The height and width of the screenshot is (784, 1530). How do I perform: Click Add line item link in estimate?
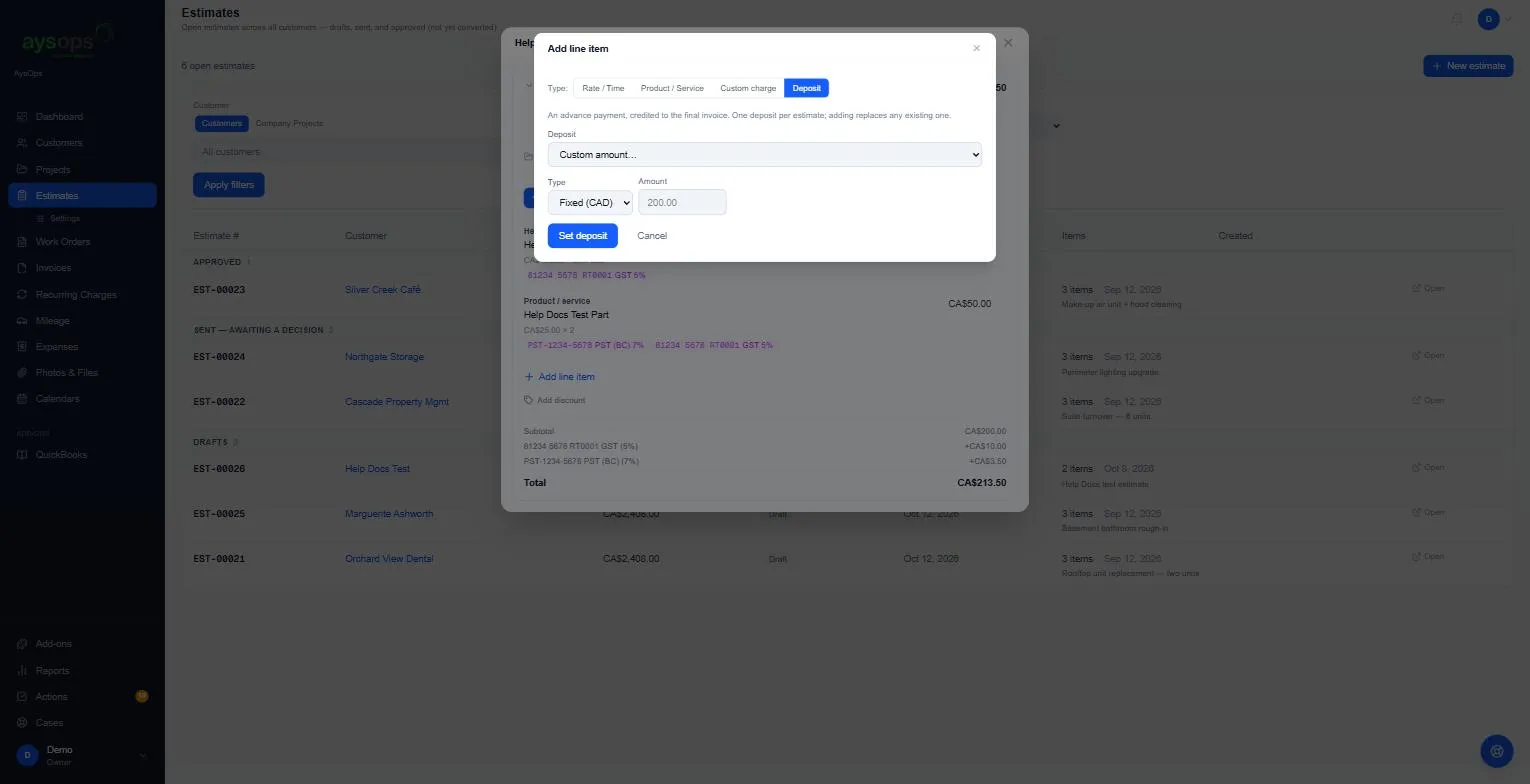(x=560, y=377)
